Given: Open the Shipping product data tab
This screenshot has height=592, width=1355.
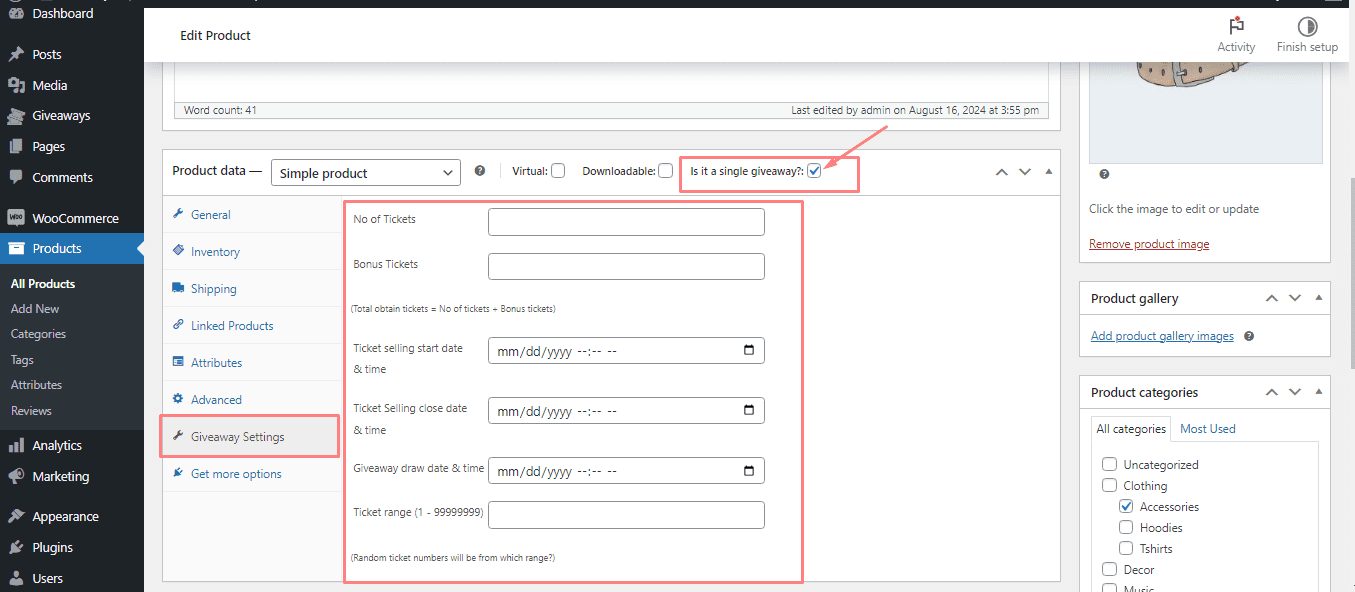Looking at the screenshot, I should click(x=252, y=288).
